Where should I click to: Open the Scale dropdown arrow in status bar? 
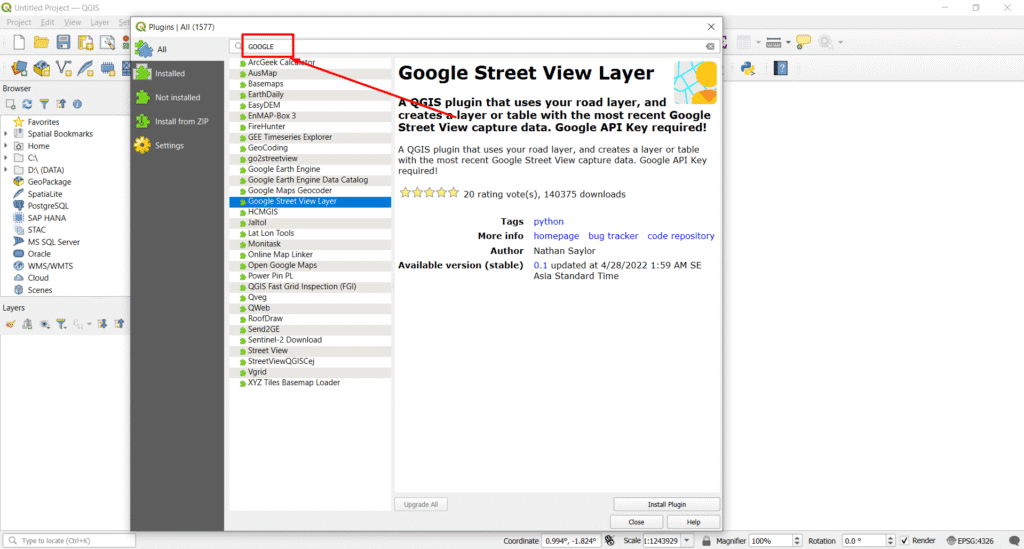686,541
